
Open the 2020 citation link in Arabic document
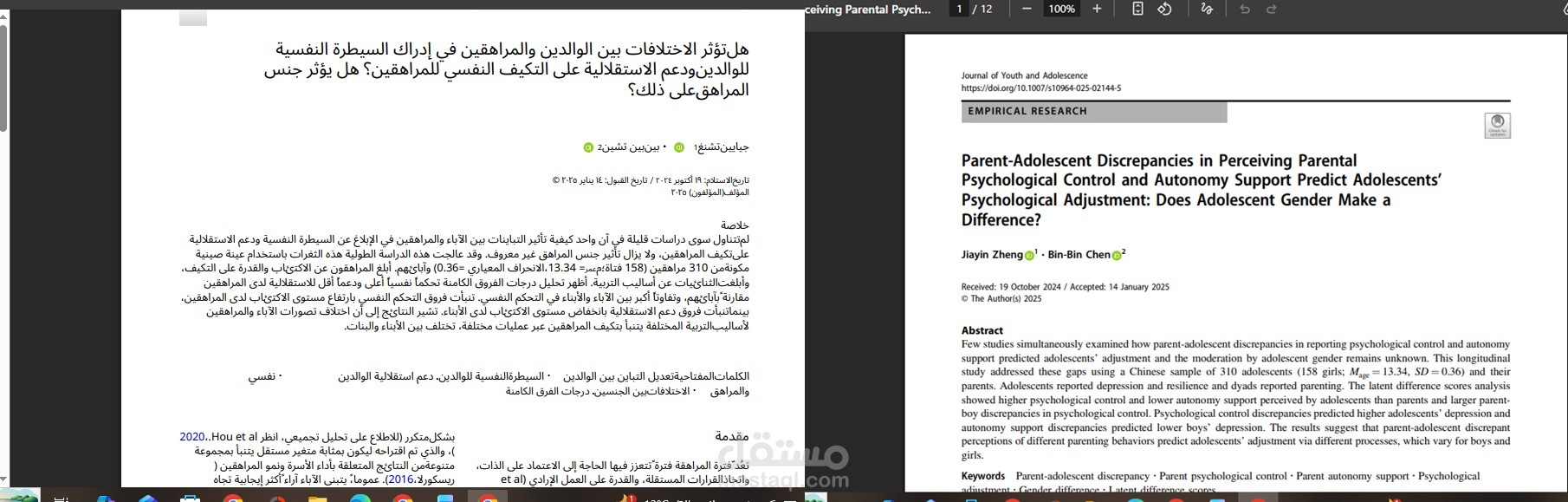click(192, 437)
